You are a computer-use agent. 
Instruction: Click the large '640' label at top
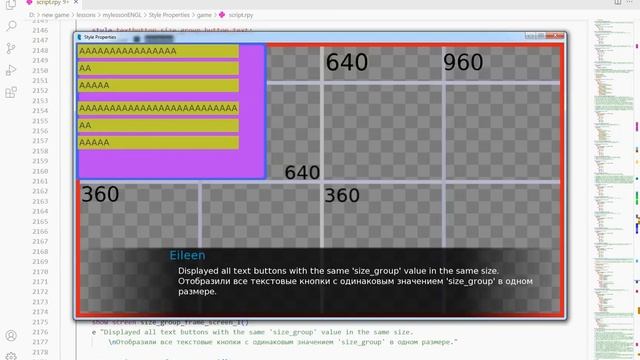pyautogui.click(x=347, y=62)
